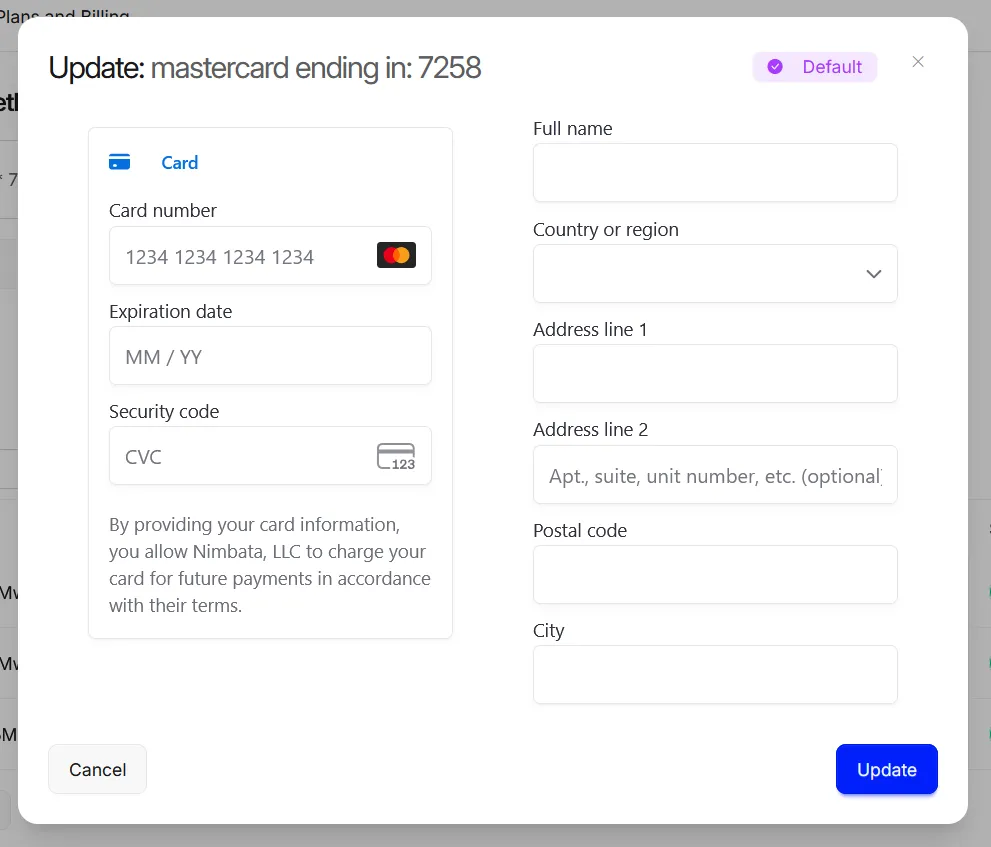Click the blue Update button

(x=887, y=769)
